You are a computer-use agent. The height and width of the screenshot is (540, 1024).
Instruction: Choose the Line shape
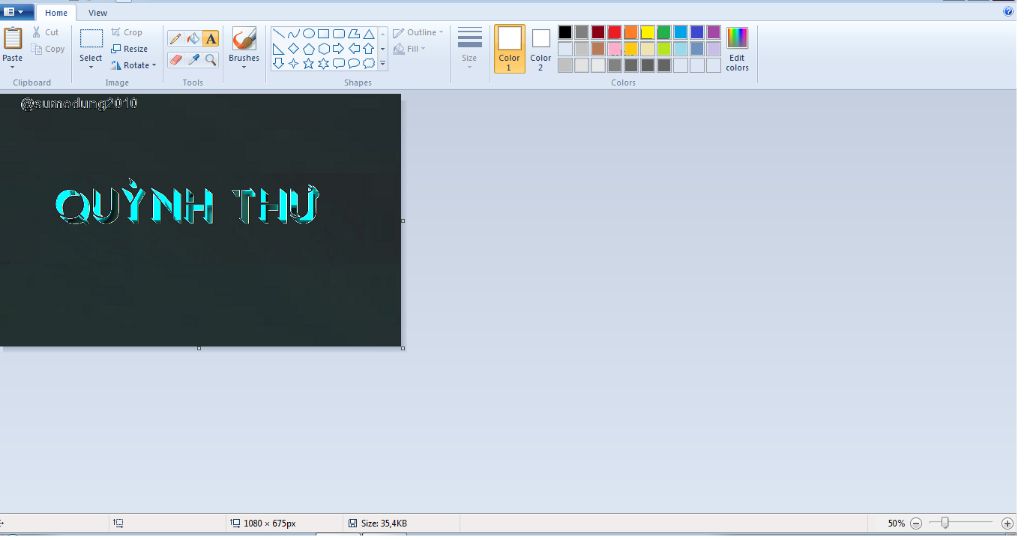(278, 34)
